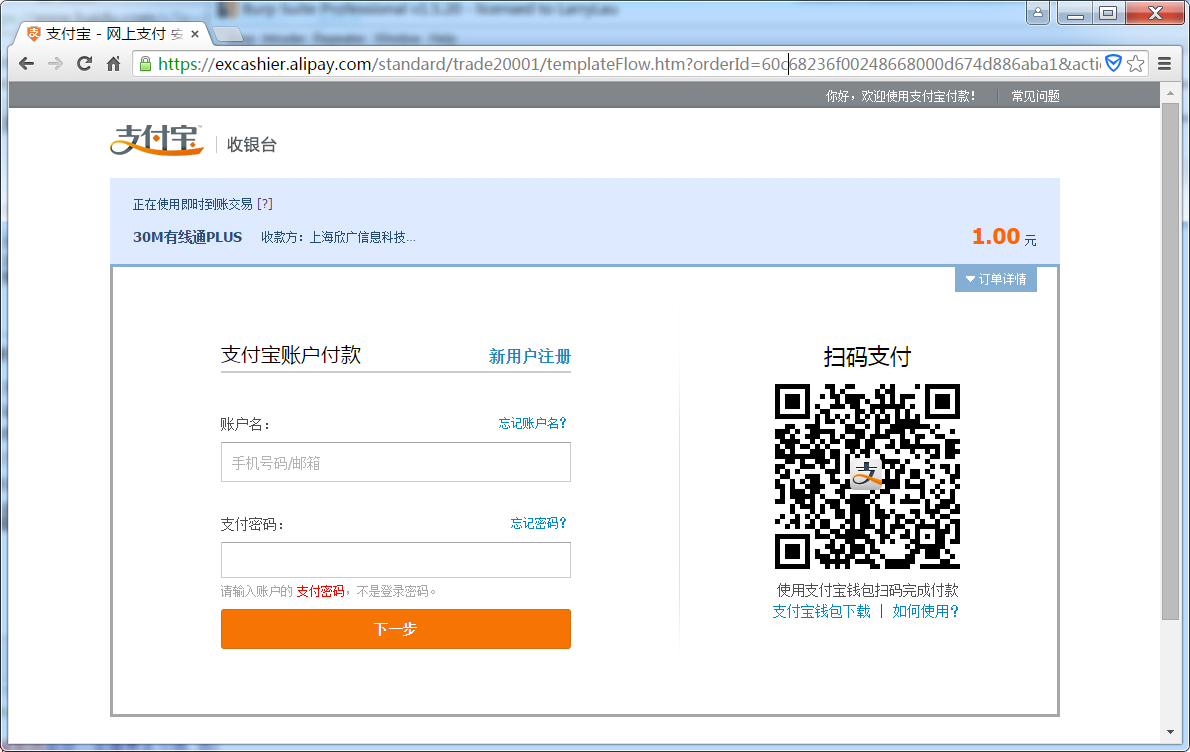The width and height of the screenshot is (1190, 752).
Task: Click the 支付宝账户付款 heading
Action: [x=291, y=355]
